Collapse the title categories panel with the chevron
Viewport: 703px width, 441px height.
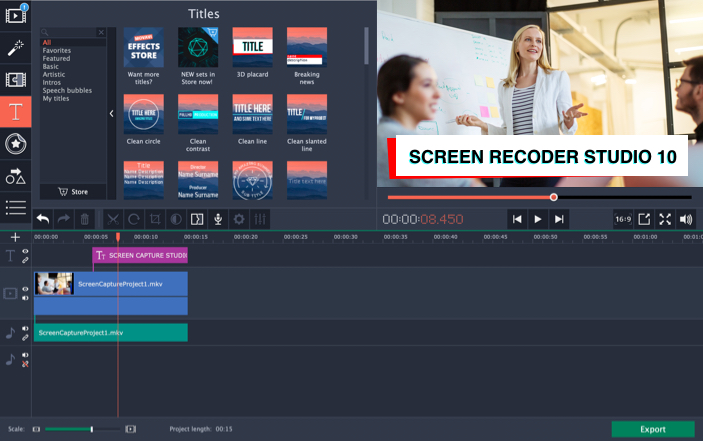tap(111, 113)
